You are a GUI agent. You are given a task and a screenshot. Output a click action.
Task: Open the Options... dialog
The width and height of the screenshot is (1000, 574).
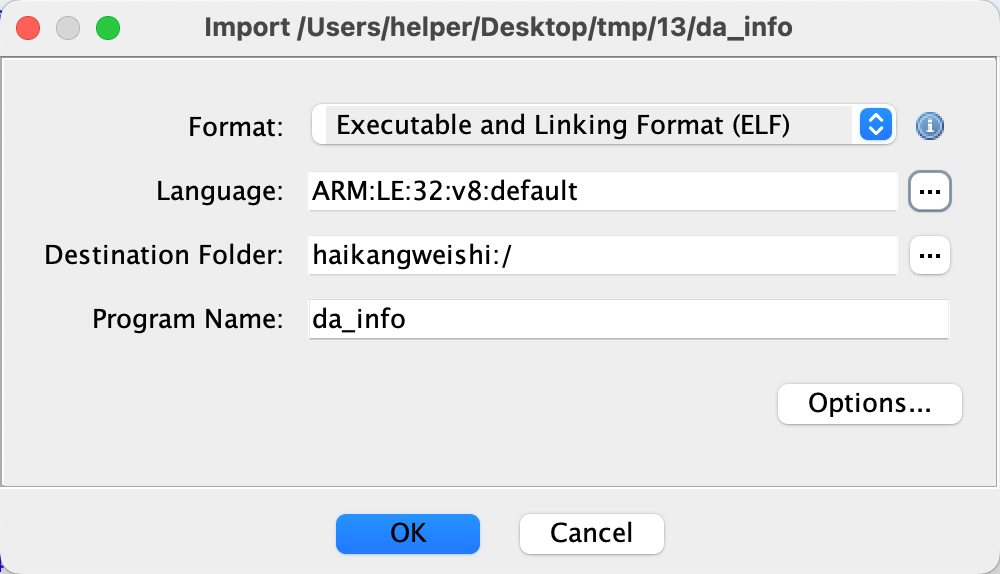(x=869, y=404)
